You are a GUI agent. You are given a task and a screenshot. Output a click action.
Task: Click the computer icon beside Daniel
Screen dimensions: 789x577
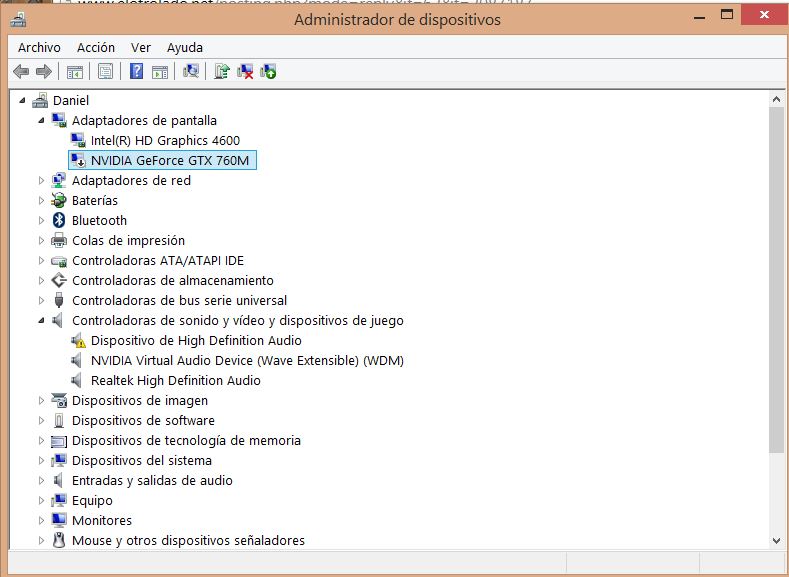[40, 100]
